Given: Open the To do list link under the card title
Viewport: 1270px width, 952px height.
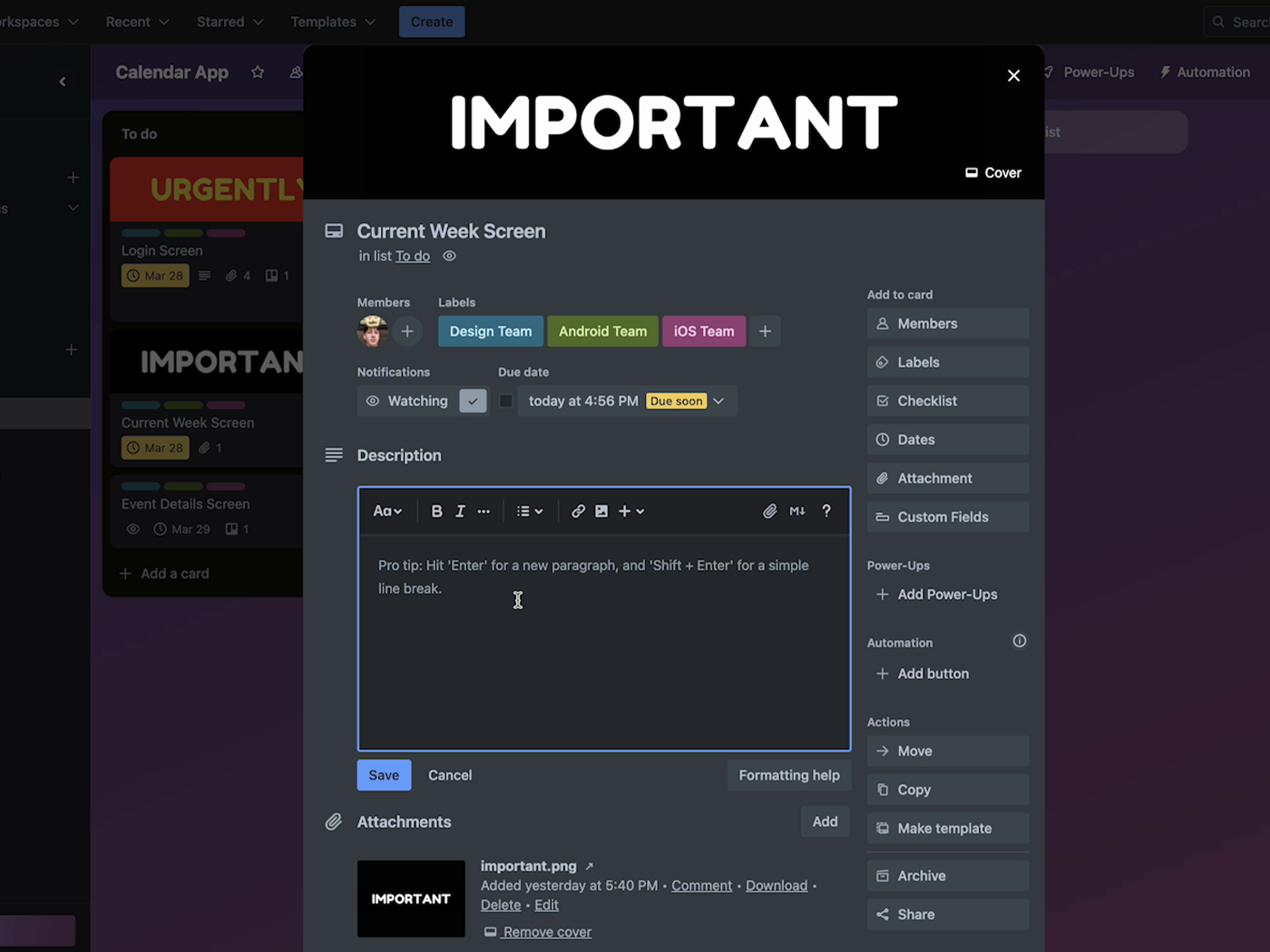Looking at the screenshot, I should pyautogui.click(x=413, y=256).
